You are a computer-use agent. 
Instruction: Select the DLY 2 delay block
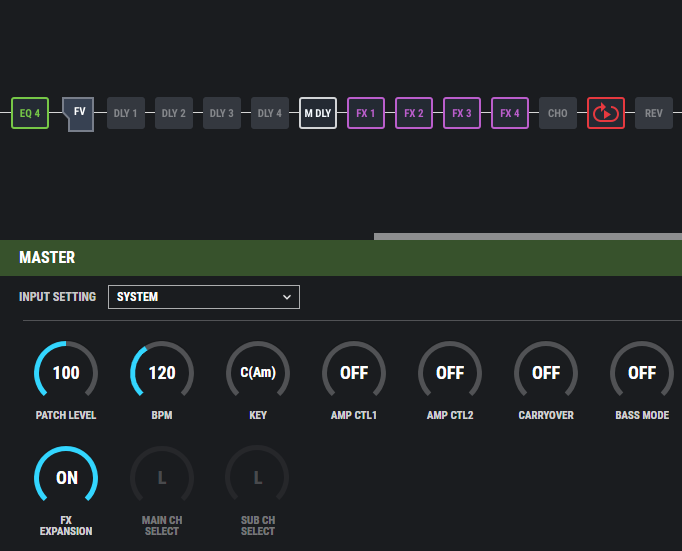[174, 113]
